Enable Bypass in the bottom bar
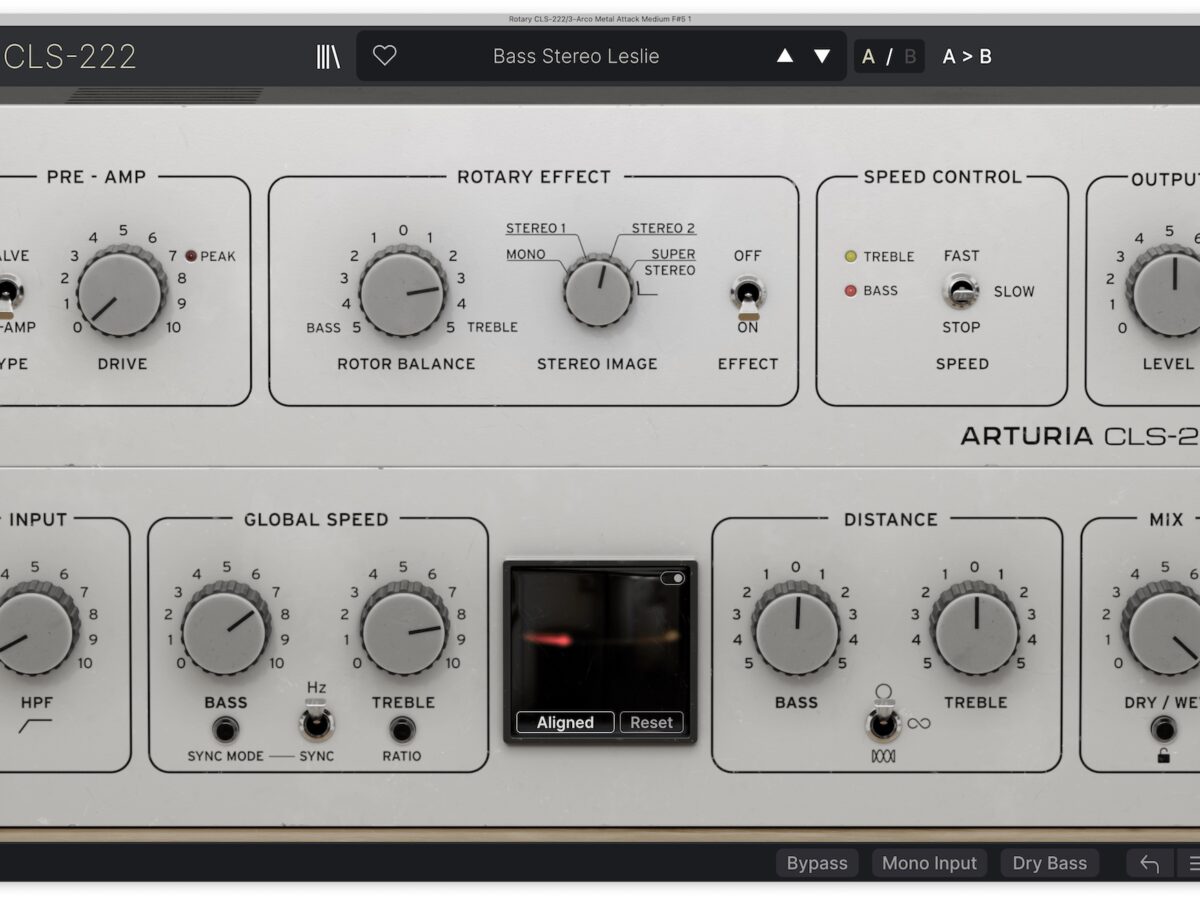This screenshot has height=900, width=1200. pos(816,863)
